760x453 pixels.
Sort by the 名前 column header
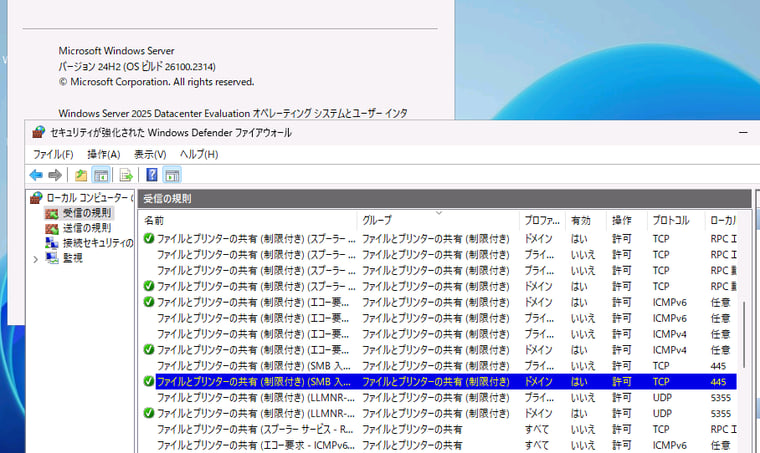(247, 220)
